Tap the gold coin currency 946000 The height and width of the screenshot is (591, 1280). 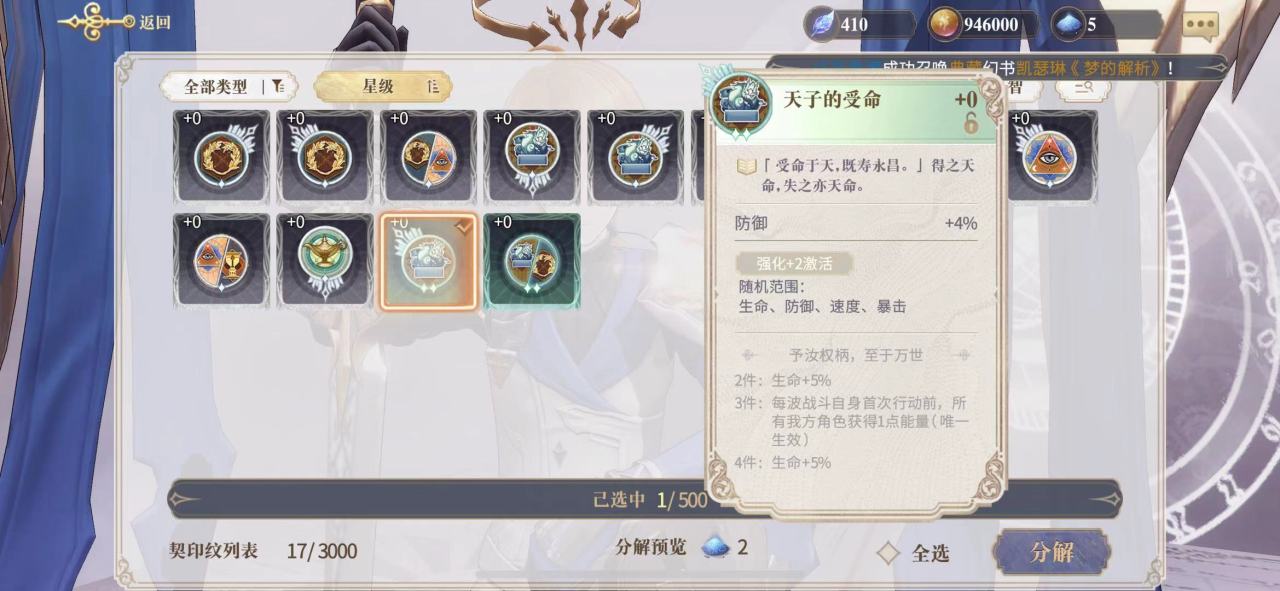click(x=987, y=25)
